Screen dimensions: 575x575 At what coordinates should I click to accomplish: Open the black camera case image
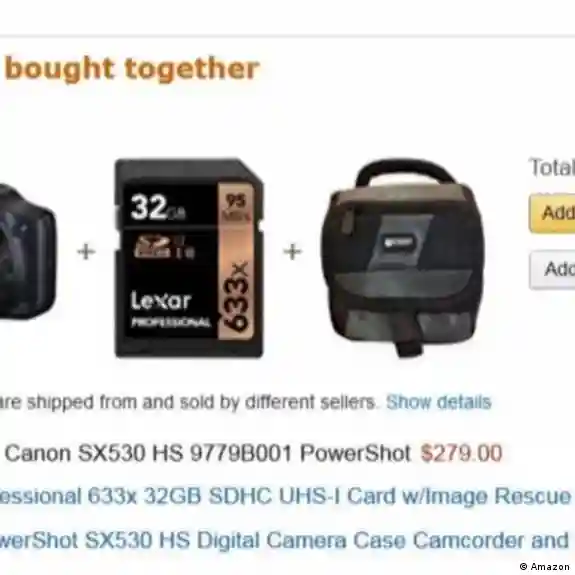(403, 258)
